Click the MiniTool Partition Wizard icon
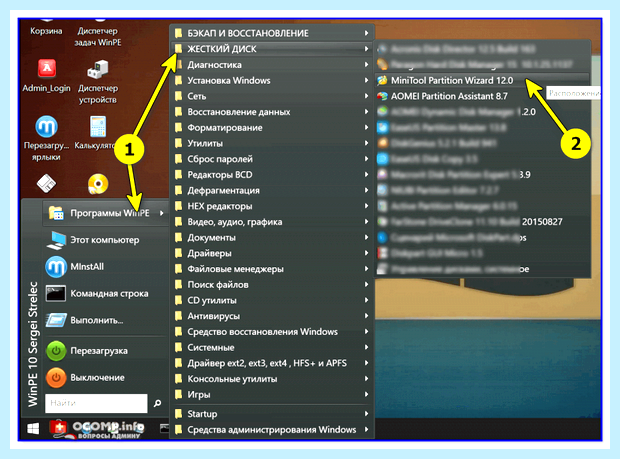The width and height of the screenshot is (620, 459). (x=382, y=80)
